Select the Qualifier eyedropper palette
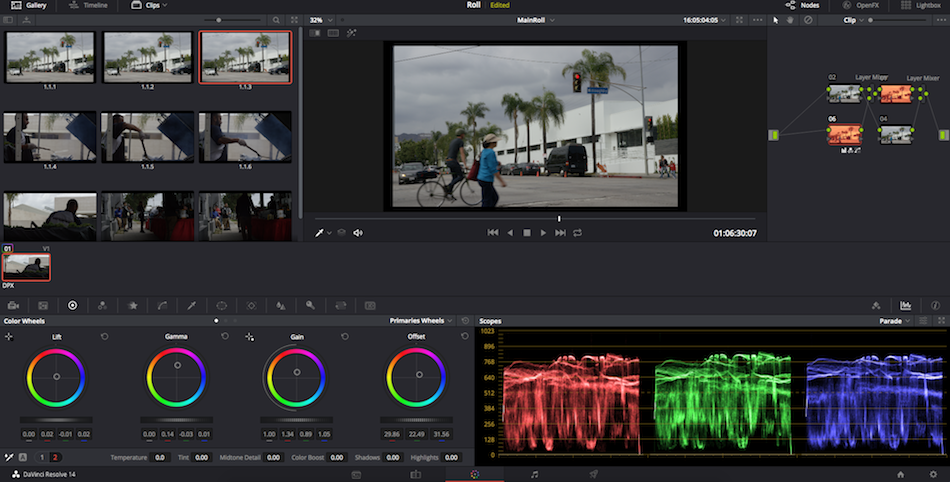This screenshot has width=950, height=482. (x=191, y=305)
